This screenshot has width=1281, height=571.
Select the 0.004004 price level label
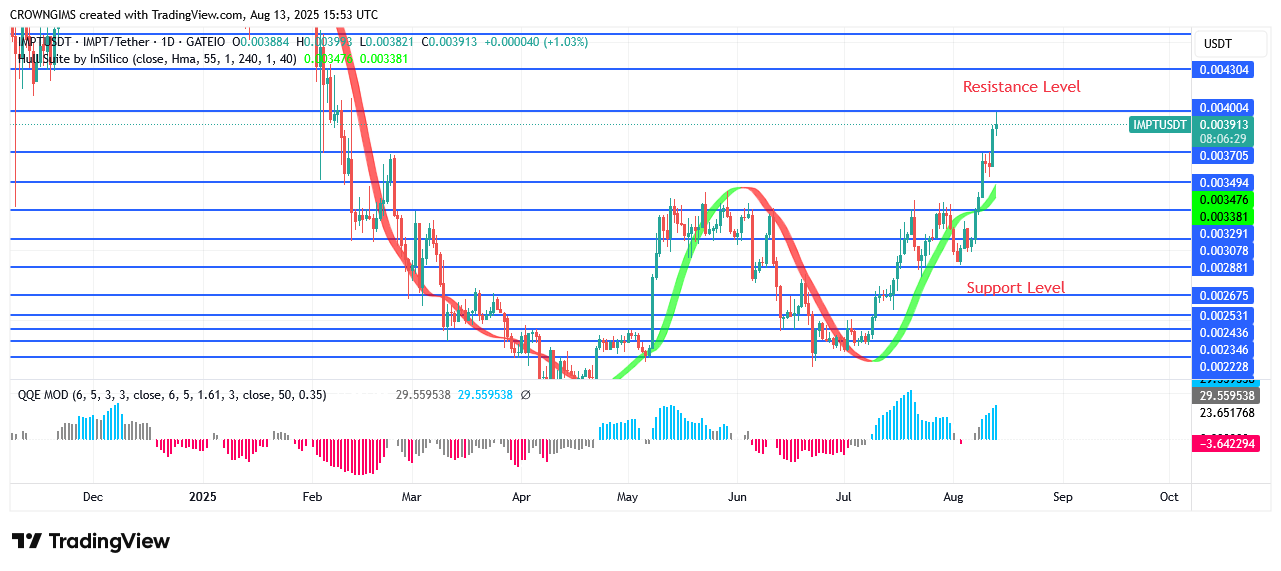[x=1225, y=107]
